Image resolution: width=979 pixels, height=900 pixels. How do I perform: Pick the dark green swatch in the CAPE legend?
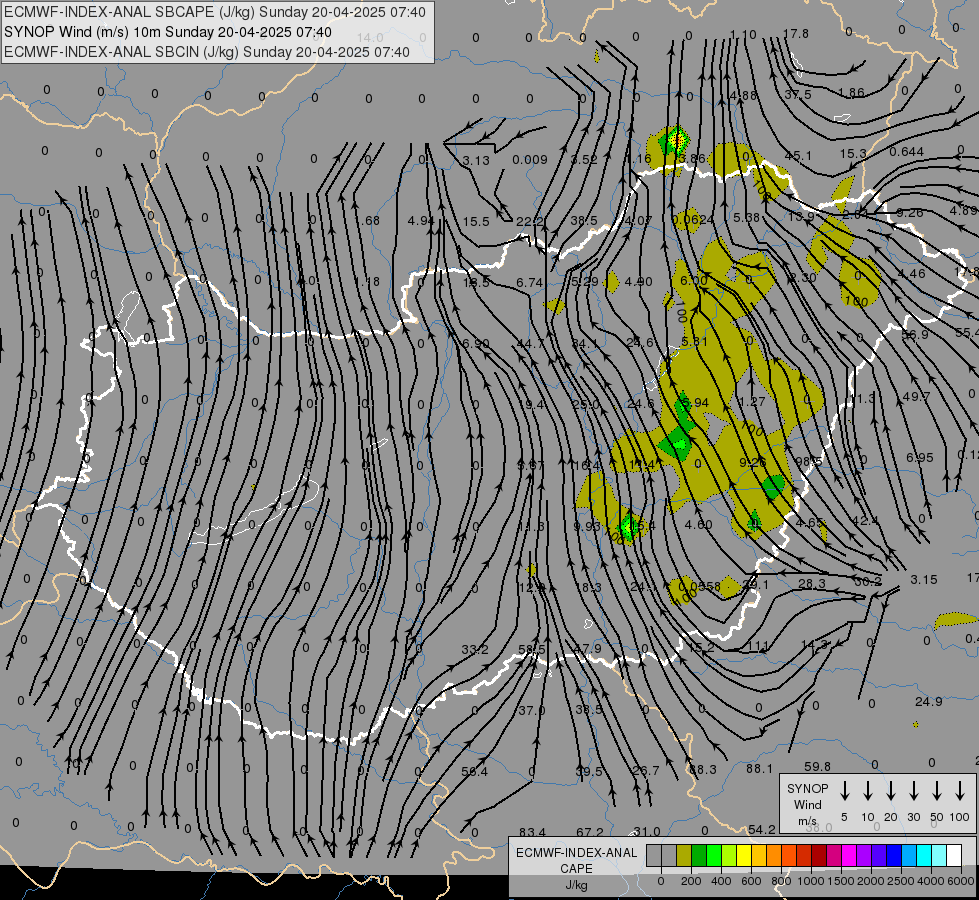tap(699, 856)
